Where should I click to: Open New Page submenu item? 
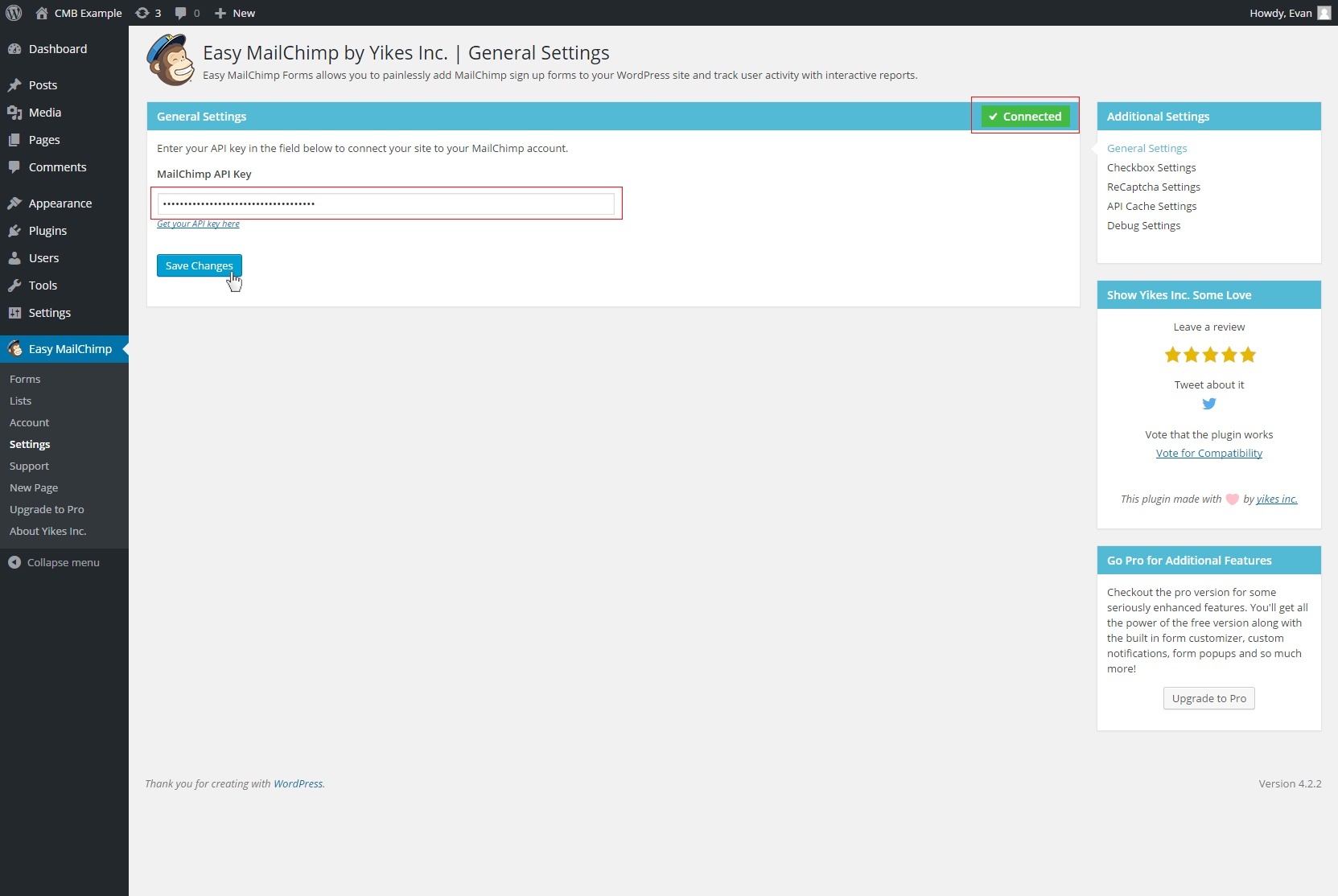tap(34, 487)
